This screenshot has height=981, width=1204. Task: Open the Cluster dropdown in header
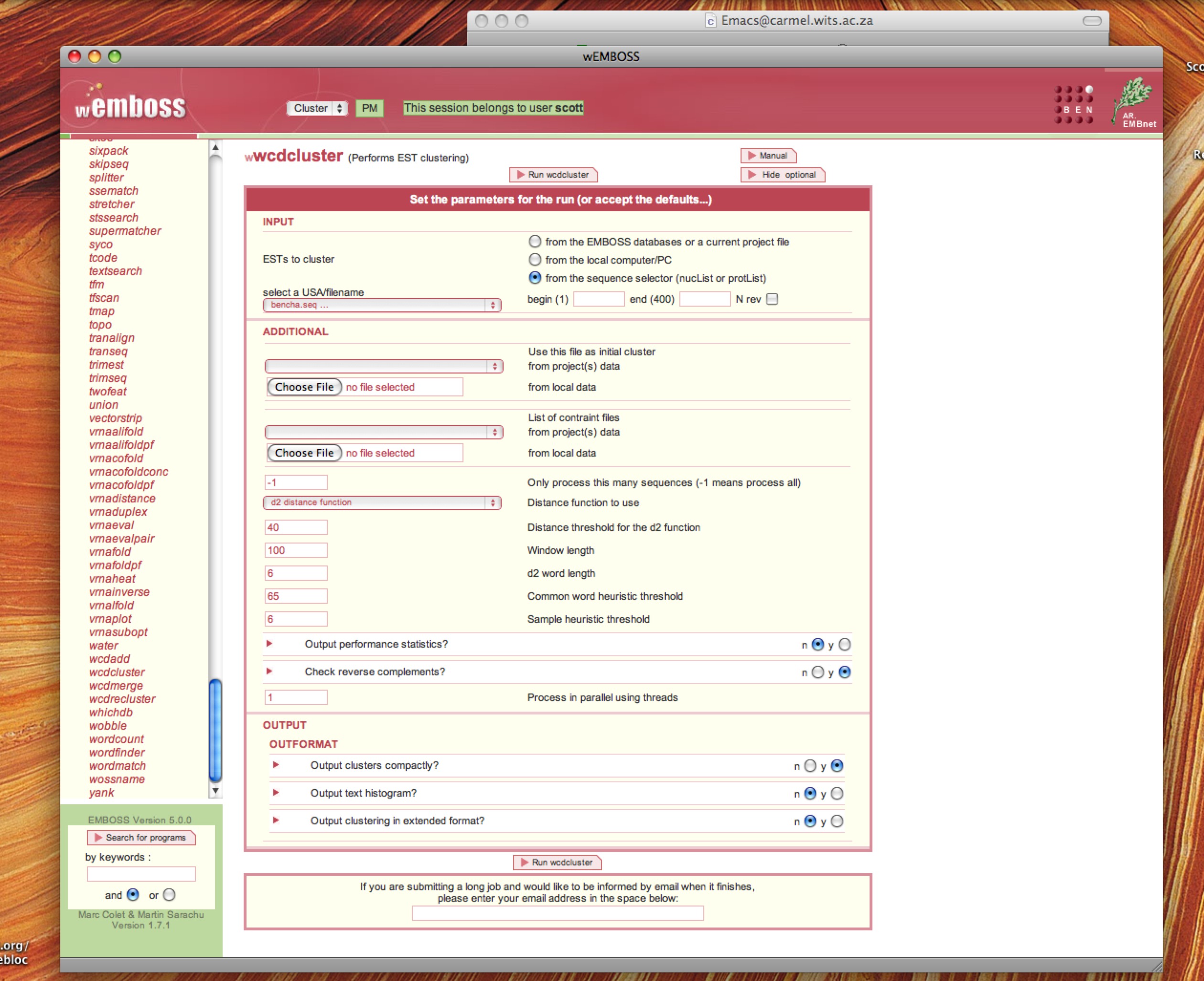pos(317,108)
